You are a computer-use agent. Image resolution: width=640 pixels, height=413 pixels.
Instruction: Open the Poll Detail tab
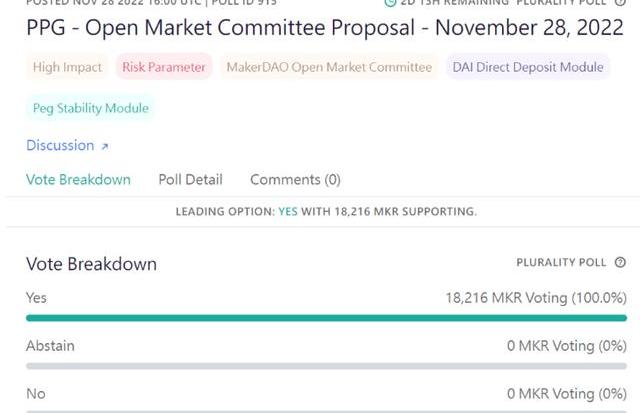(x=190, y=180)
